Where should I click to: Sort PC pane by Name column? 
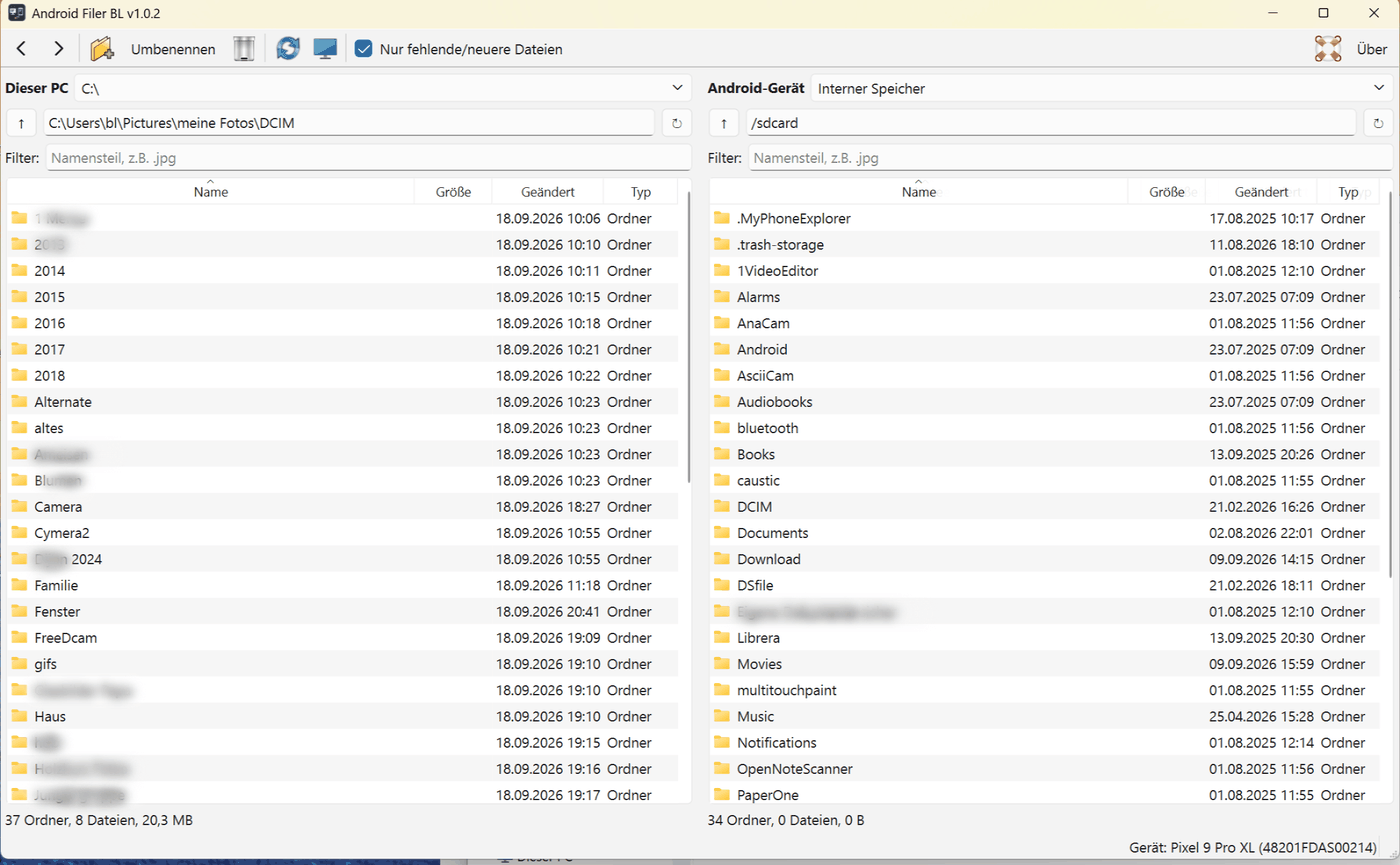(x=211, y=191)
